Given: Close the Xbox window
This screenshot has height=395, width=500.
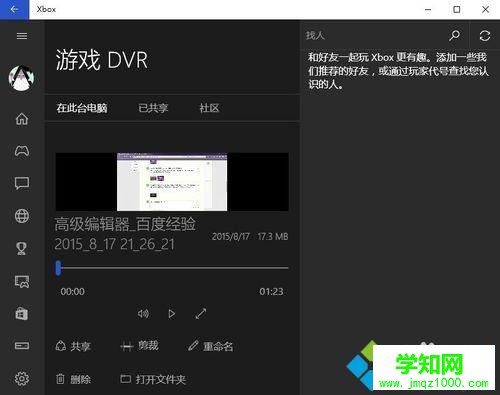Looking at the screenshot, I should (x=486, y=9).
